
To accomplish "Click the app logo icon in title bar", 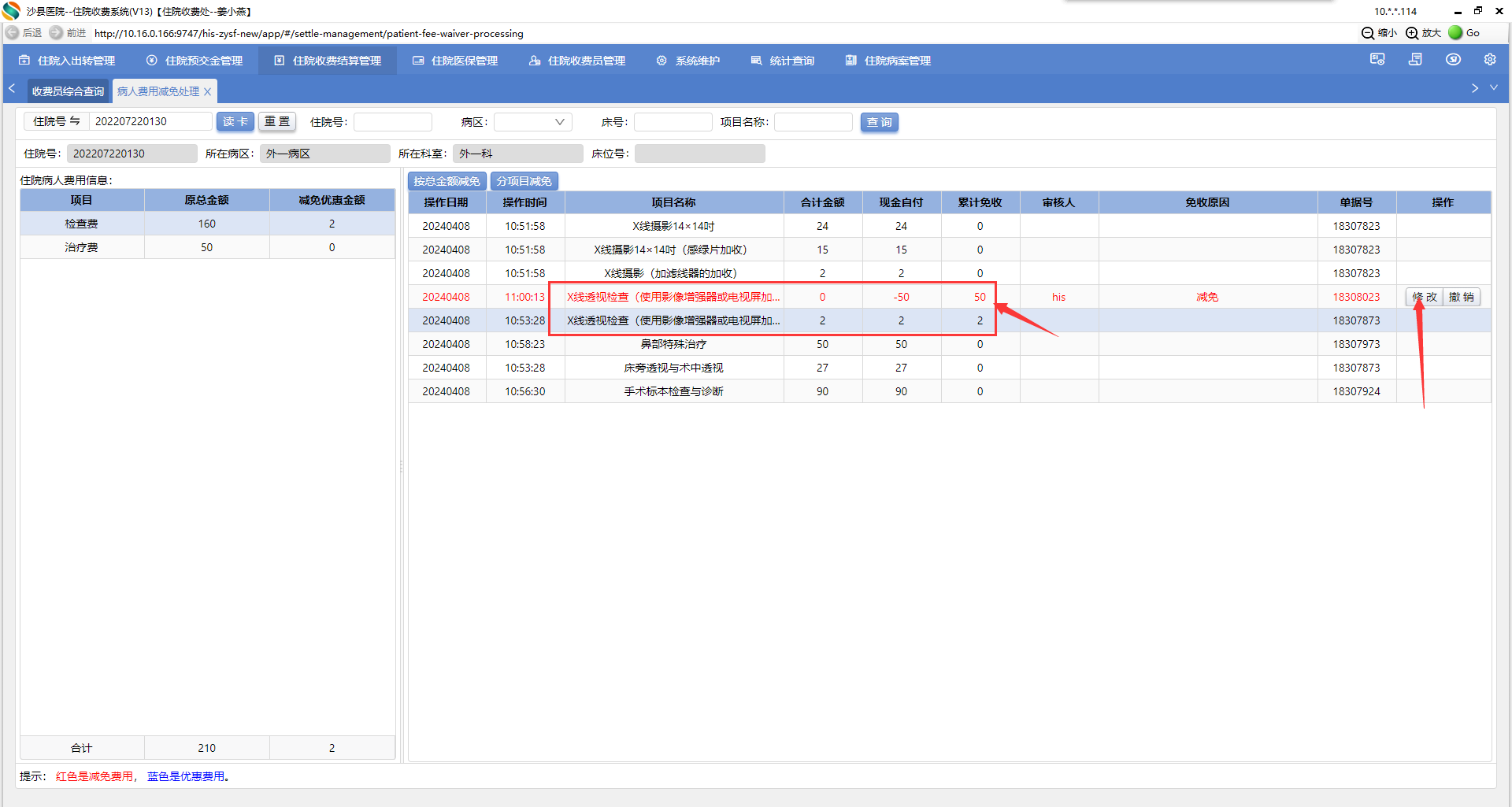I will tap(11, 11).
